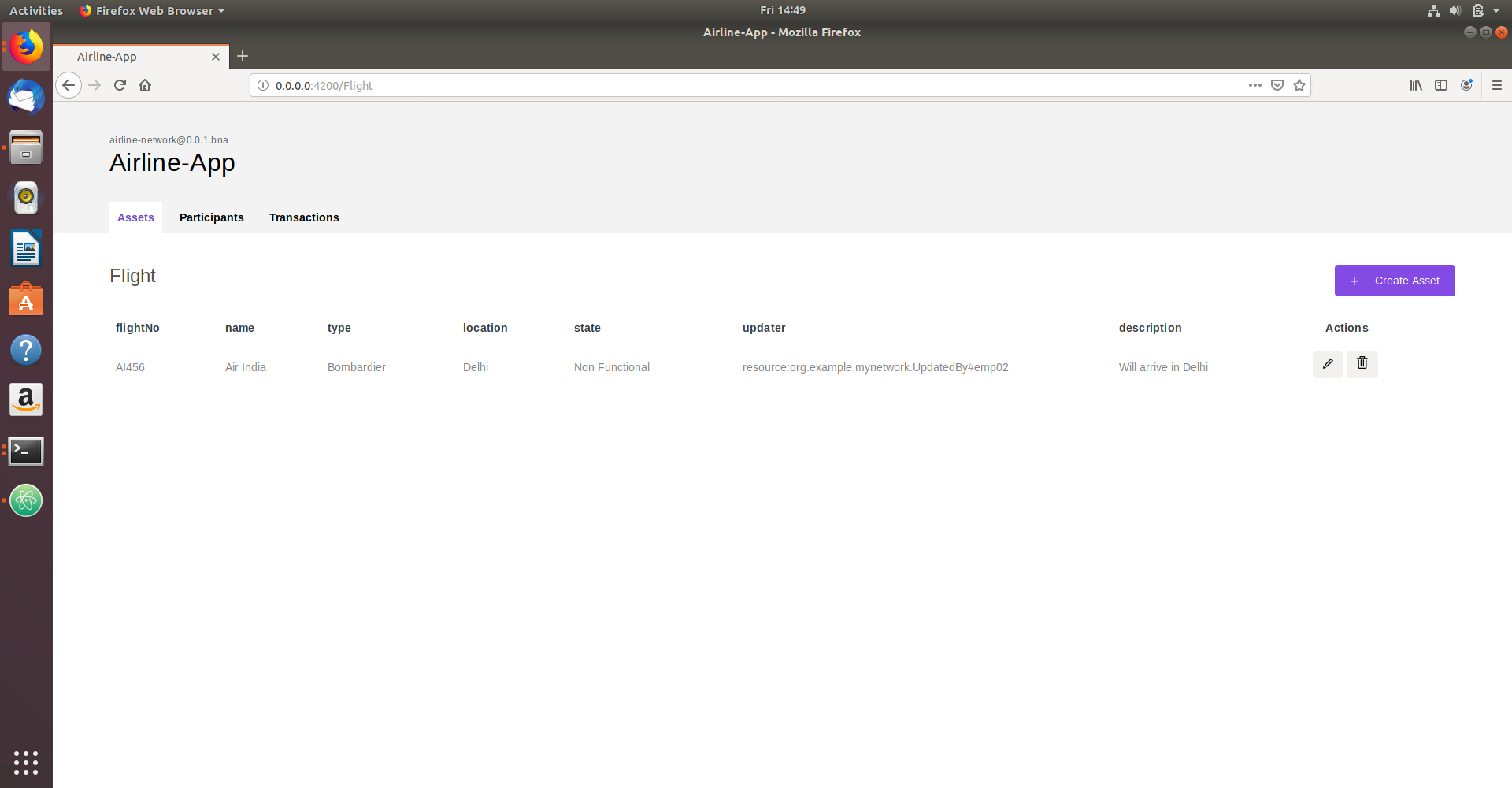
Task: Open the Transactions tab
Action: (x=304, y=217)
